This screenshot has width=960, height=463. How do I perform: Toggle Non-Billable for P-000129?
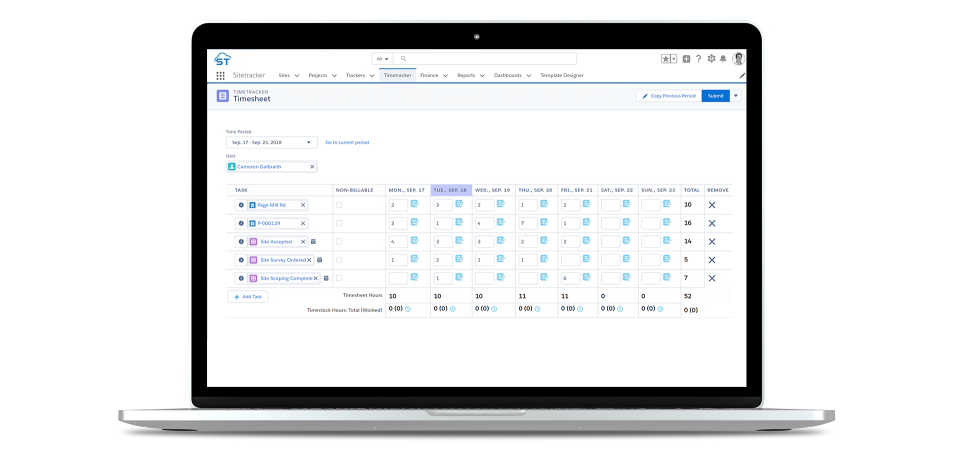[339, 224]
